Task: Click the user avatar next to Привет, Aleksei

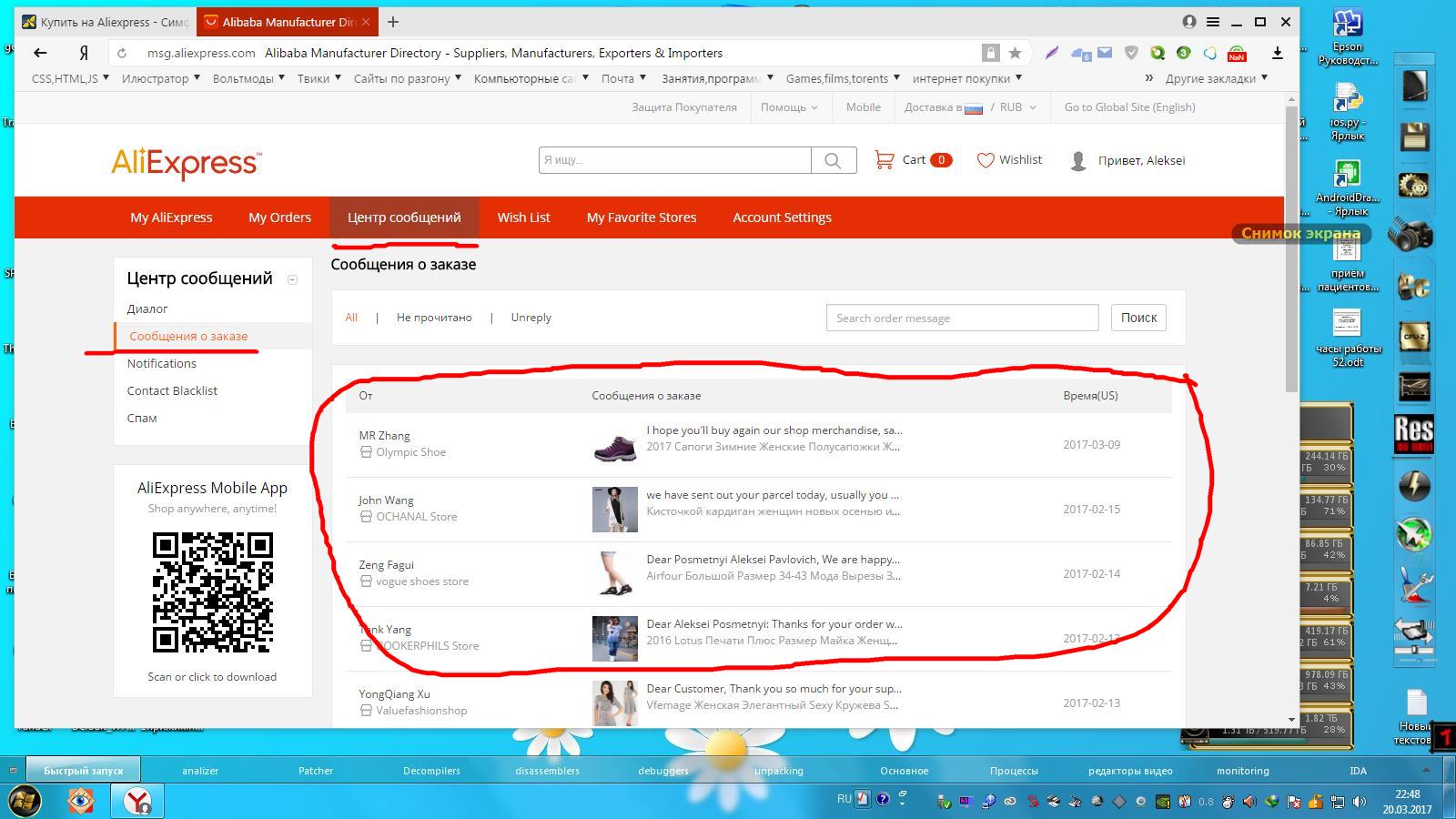Action: click(x=1078, y=161)
